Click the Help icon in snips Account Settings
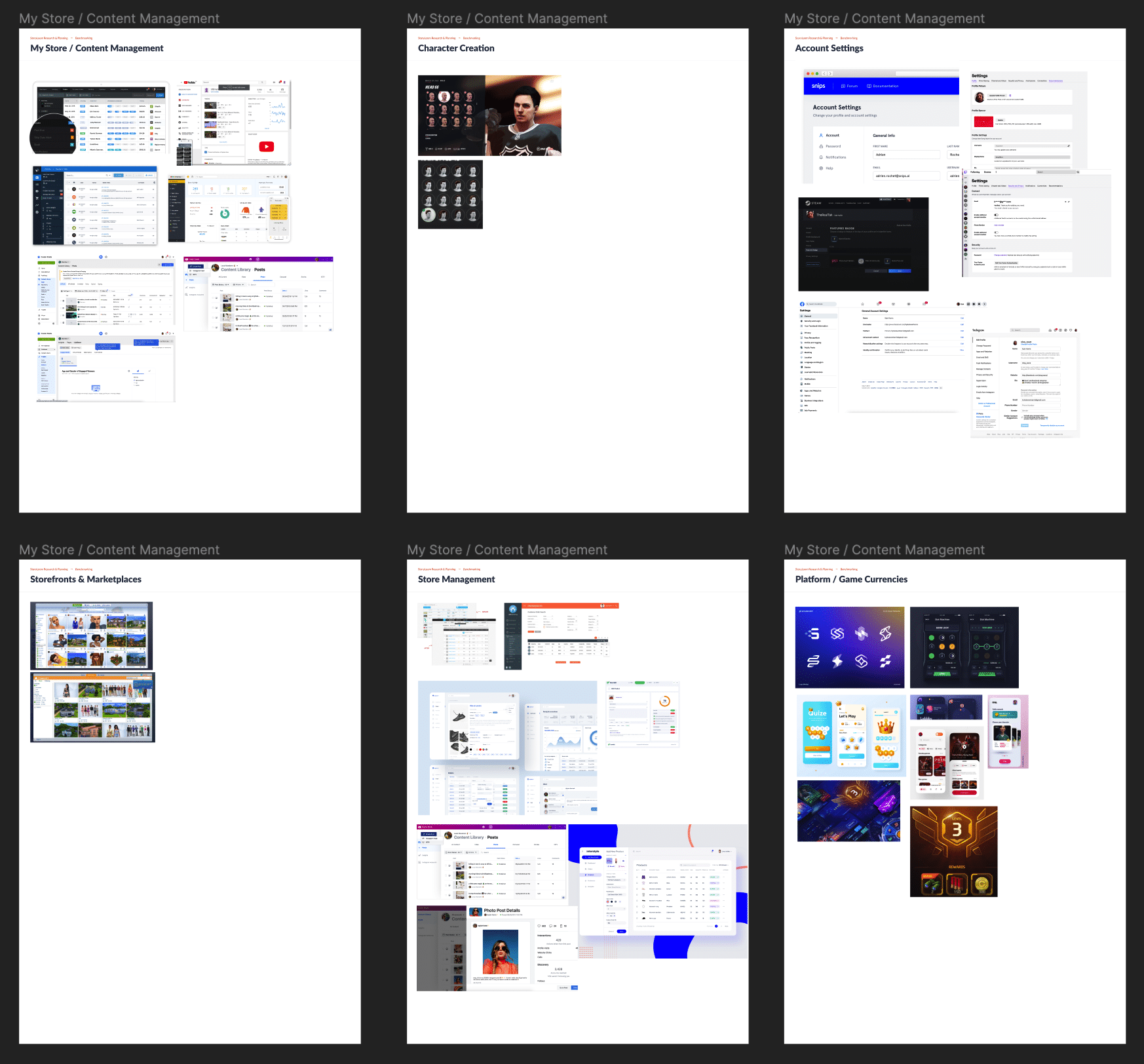This screenshot has width=1144, height=1064. 821,168
